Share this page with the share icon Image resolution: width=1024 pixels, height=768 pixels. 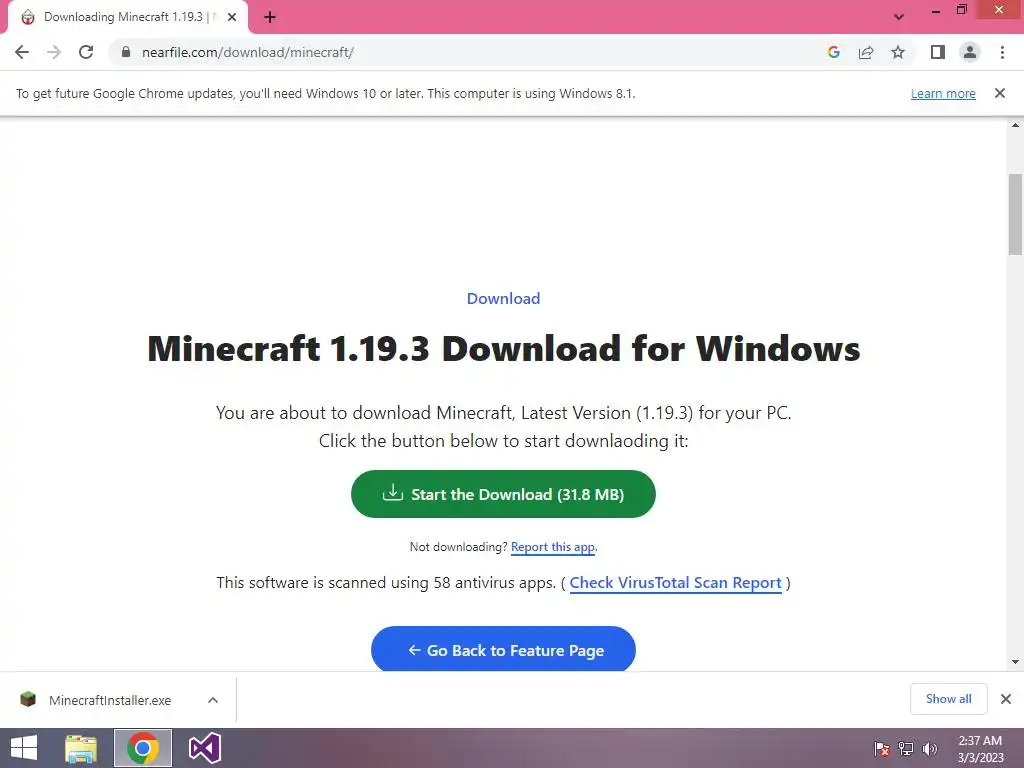866,52
